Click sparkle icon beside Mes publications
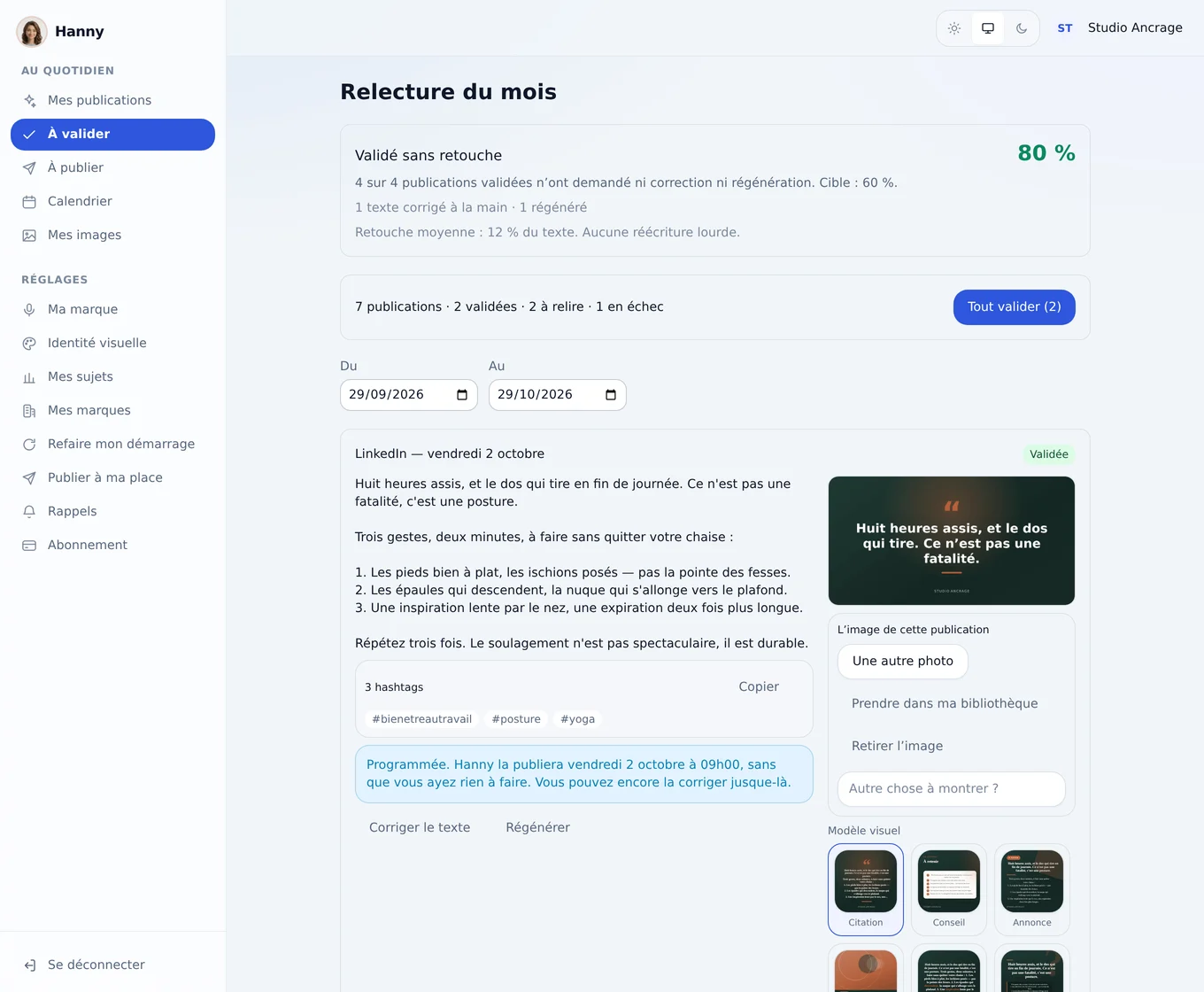Screen dimensions: 1204x992 tap(29, 100)
